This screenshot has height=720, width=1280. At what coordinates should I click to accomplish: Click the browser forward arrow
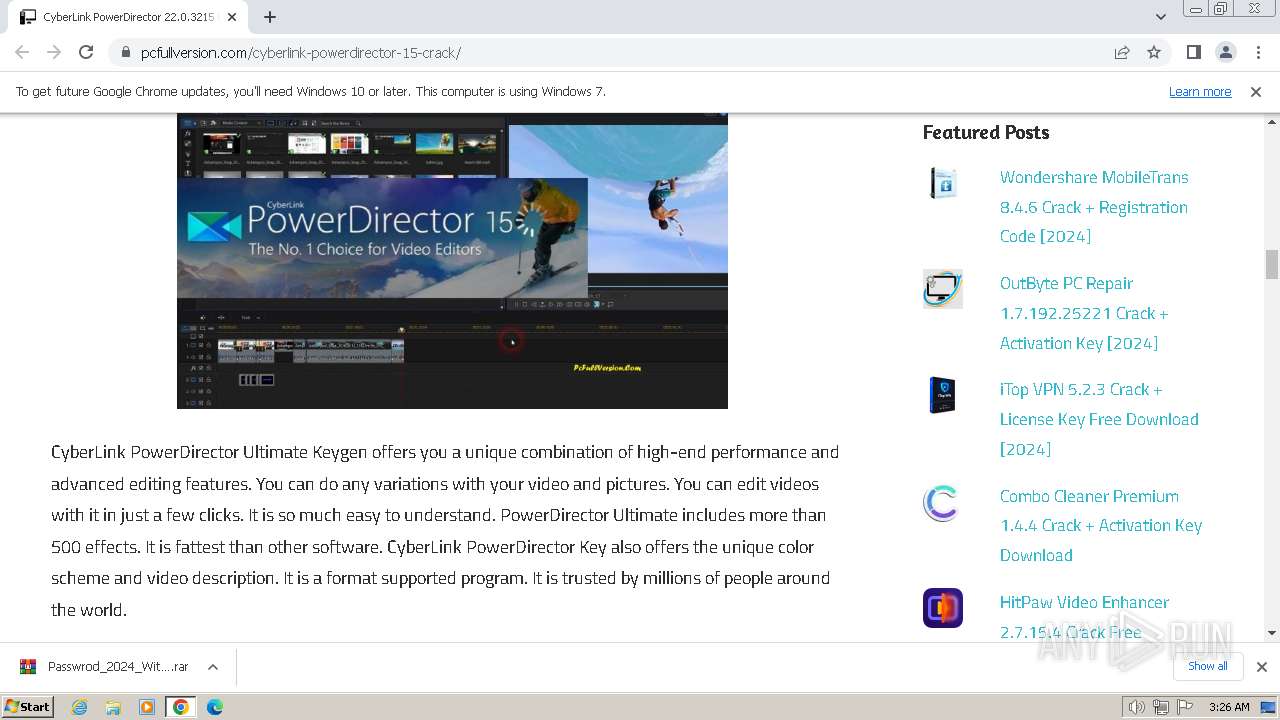(54, 52)
